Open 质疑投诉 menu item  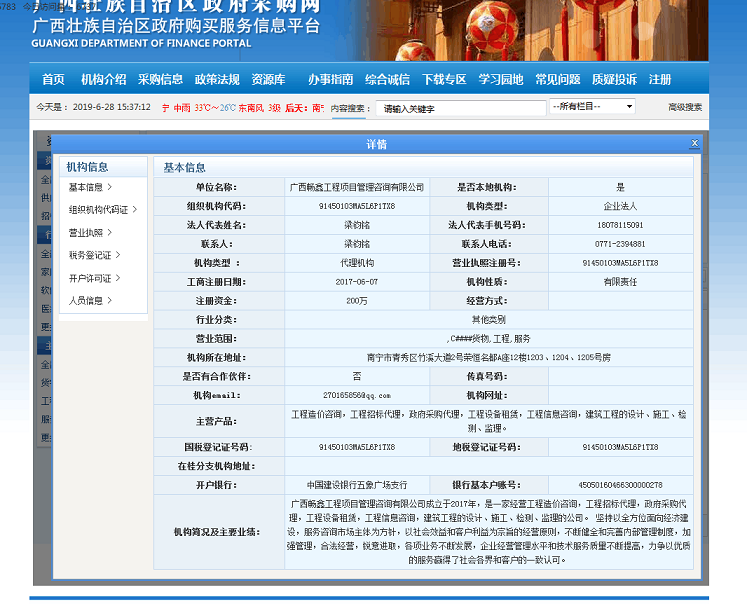pyautogui.click(x=614, y=80)
